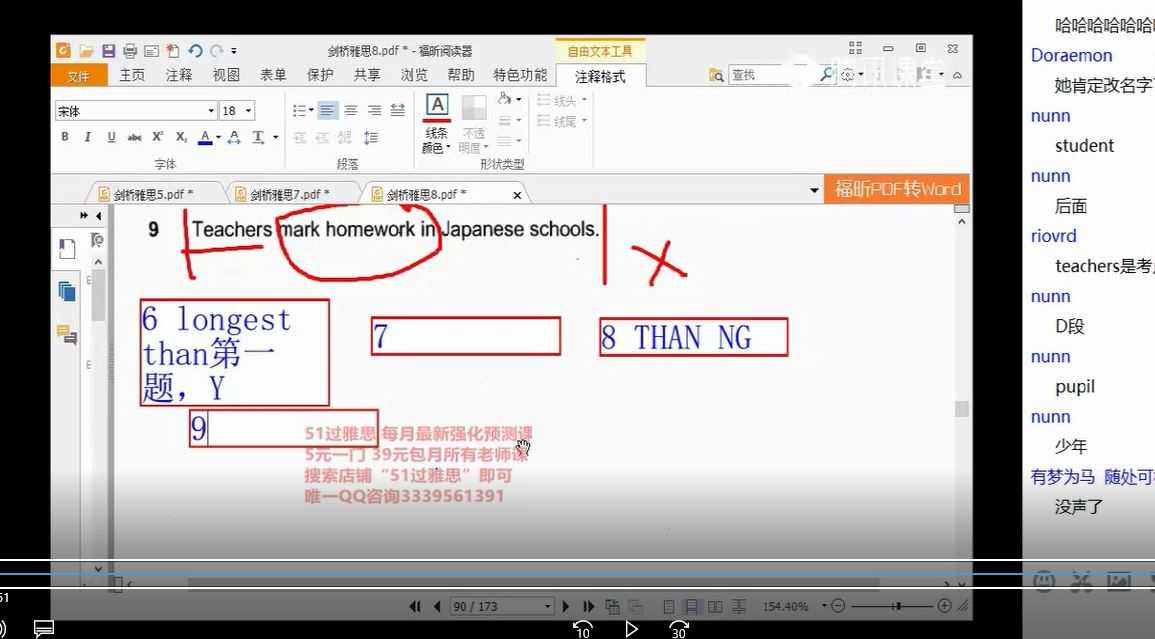Viewport: 1155px width, 639px height.
Task: Open the quick access customize arrow
Action: [x=234, y=51]
